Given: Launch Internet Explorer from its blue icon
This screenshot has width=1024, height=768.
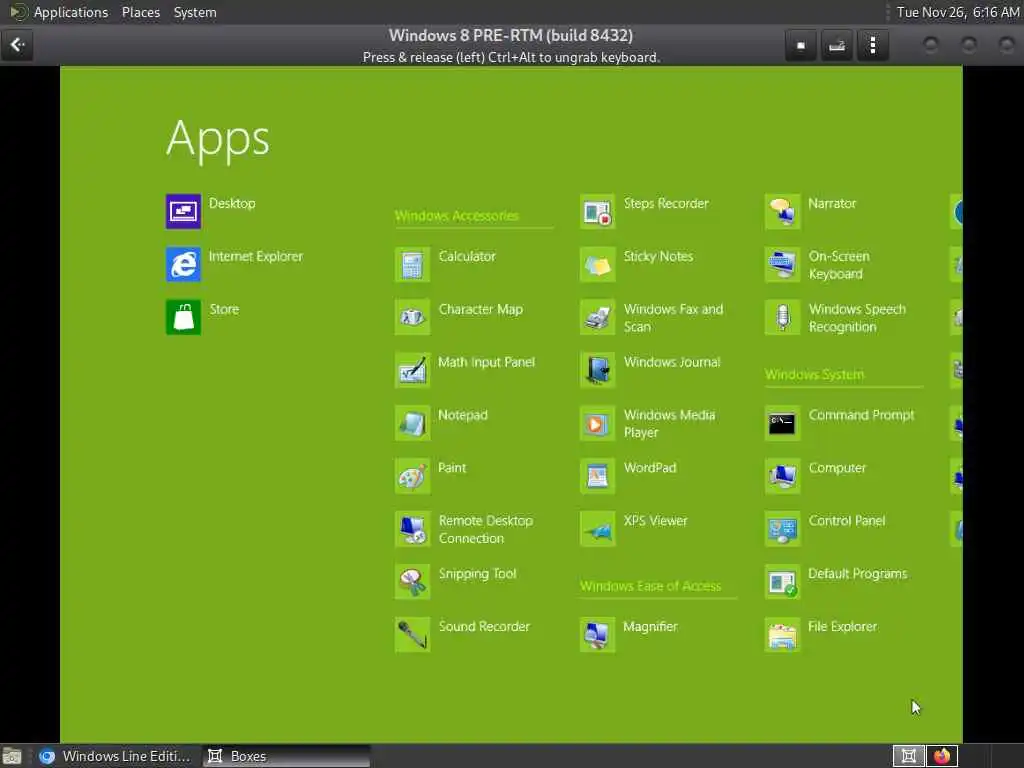Looking at the screenshot, I should 183,264.
